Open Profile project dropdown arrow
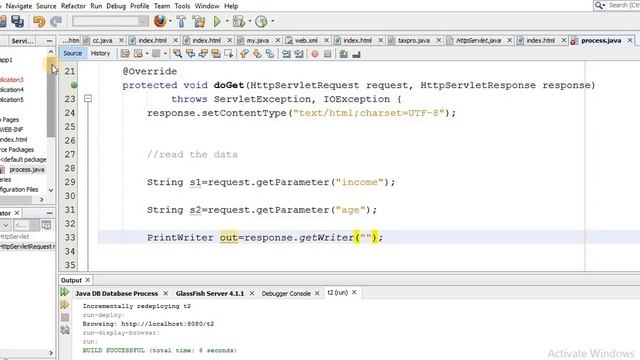This screenshot has height=360, width=640. [272, 21]
